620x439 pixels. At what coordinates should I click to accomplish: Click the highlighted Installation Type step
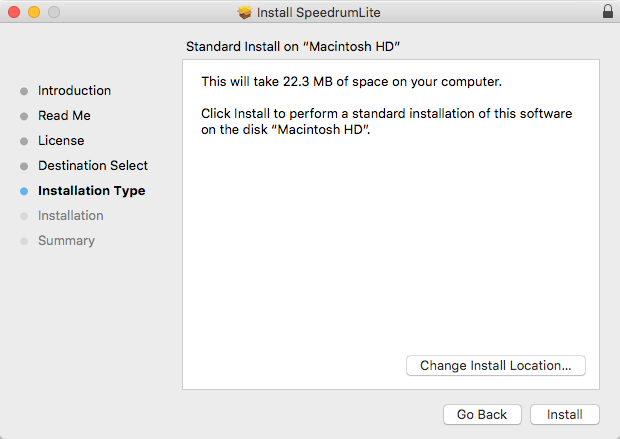point(91,191)
